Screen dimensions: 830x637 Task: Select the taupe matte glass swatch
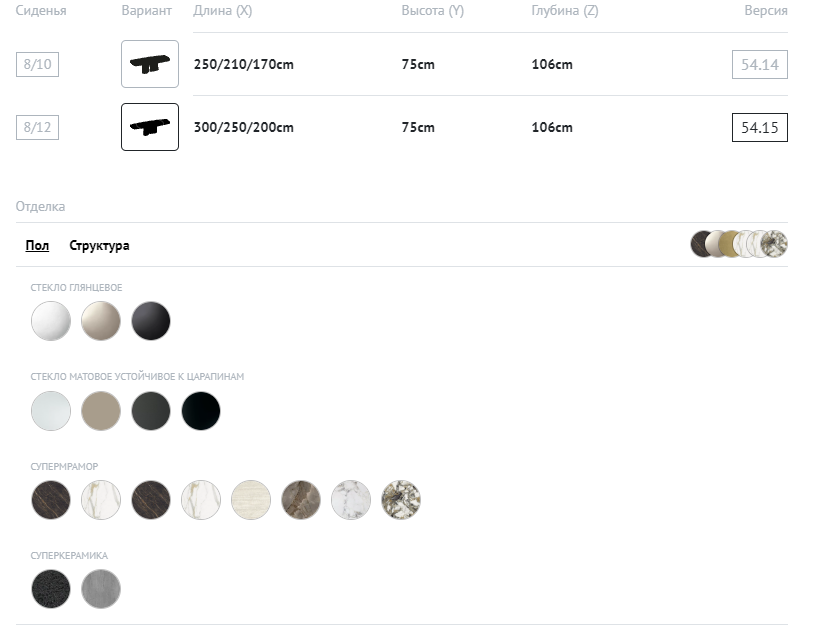101,411
